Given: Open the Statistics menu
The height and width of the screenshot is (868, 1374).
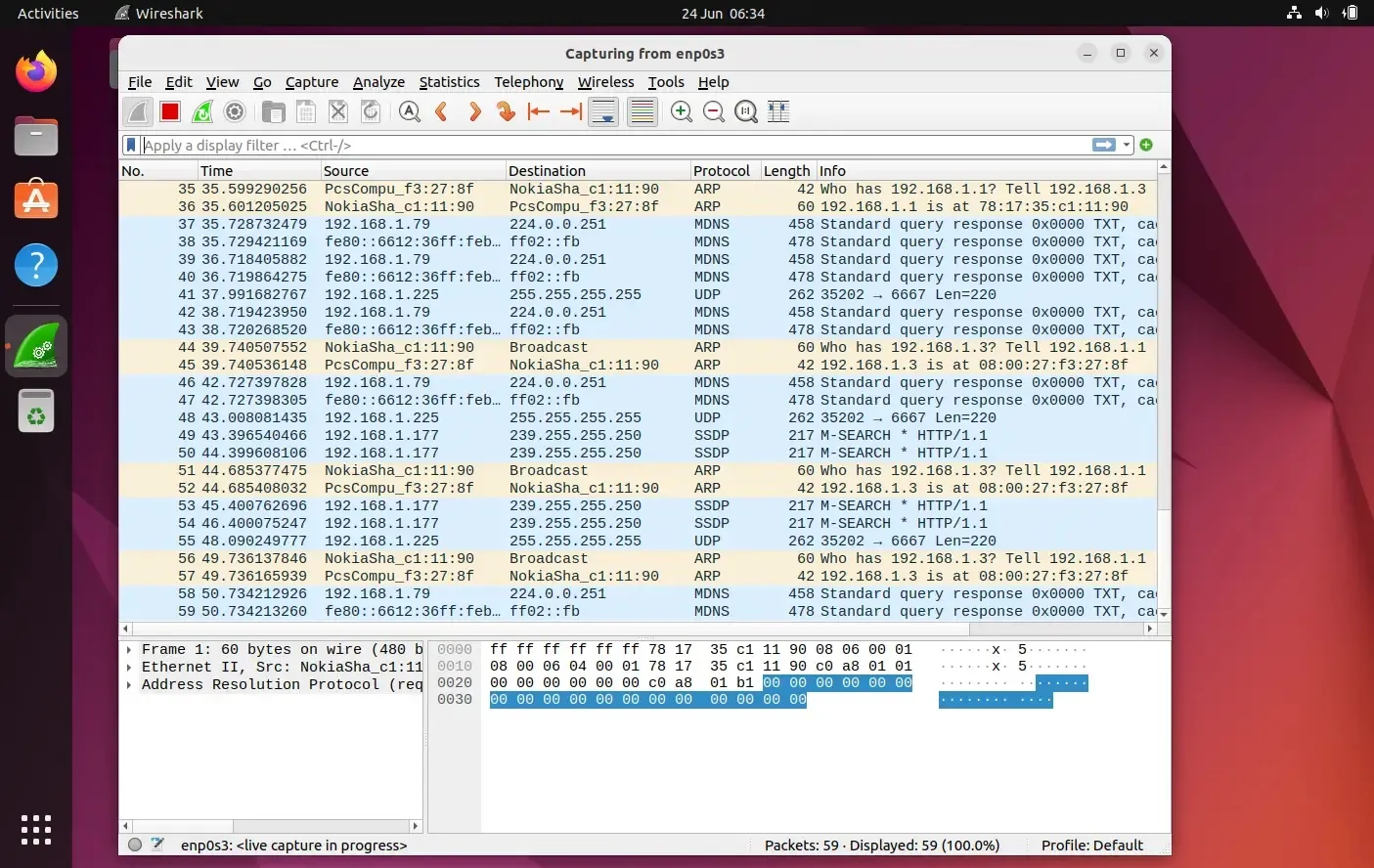Looking at the screenshot, I should pos(449,82).
